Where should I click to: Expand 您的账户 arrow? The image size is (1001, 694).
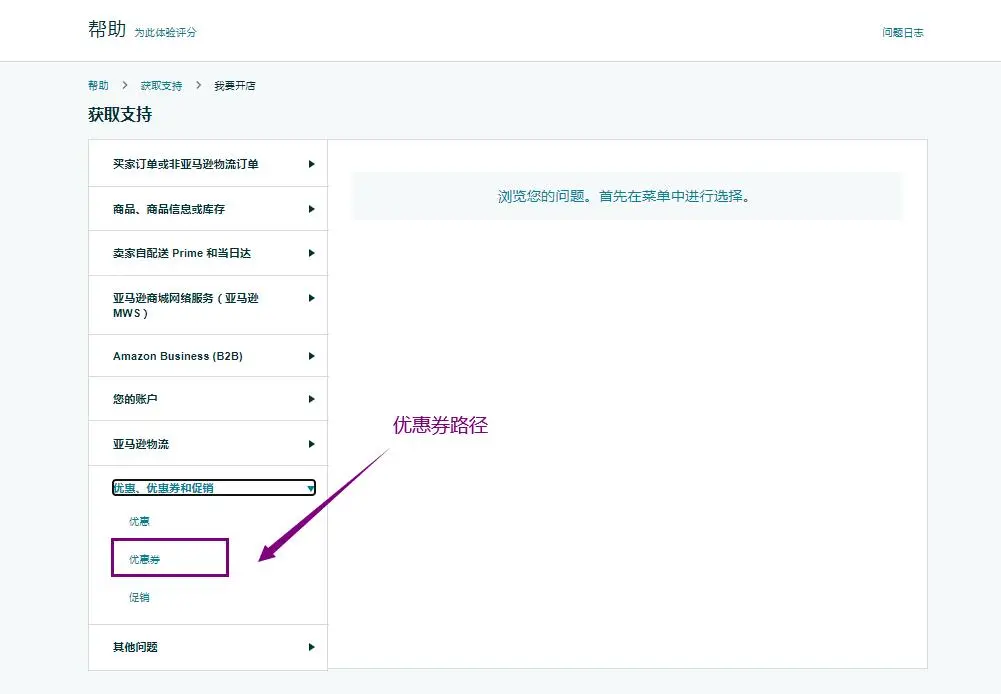click(312, 399)
